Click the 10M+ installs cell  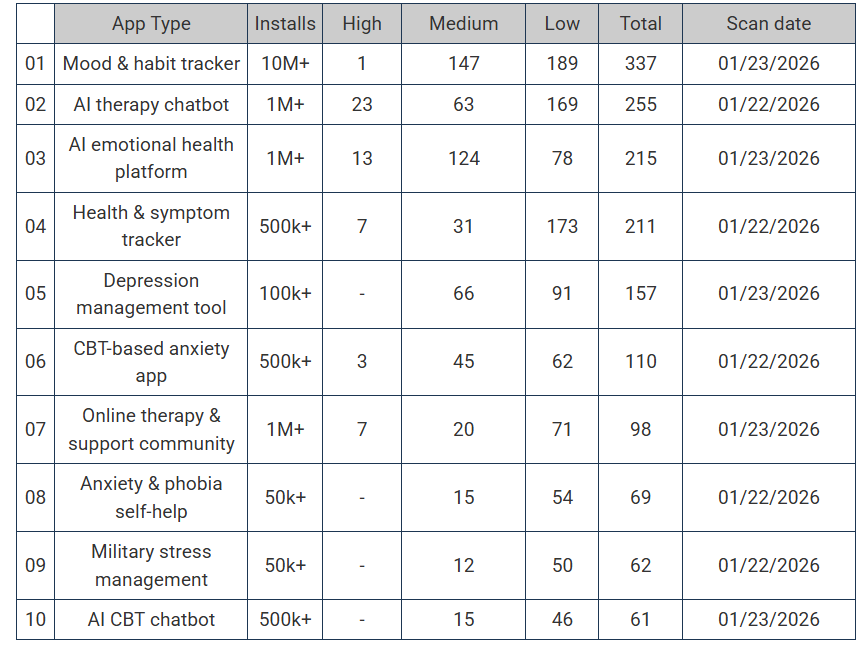coord(285,64)
